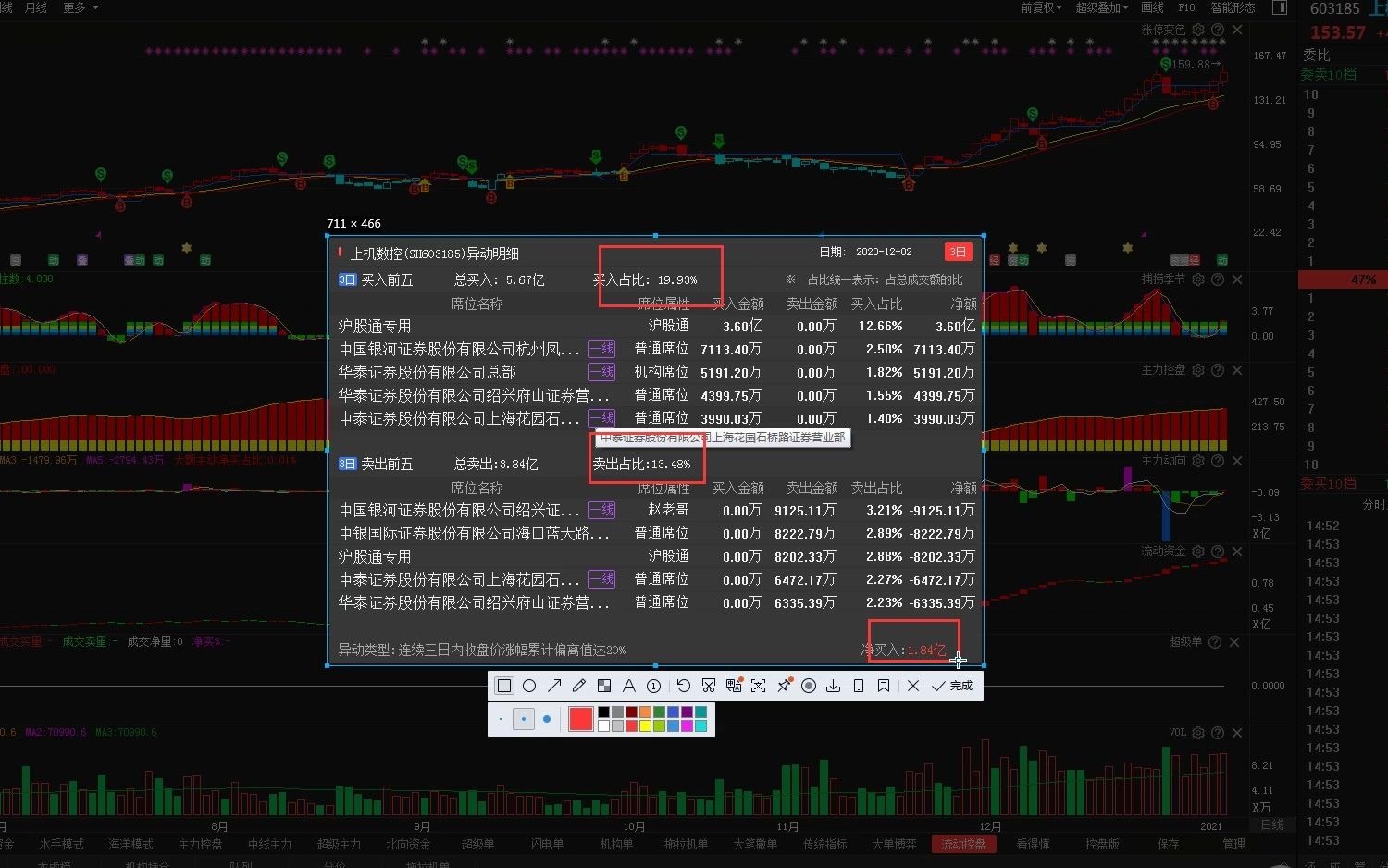Click 画线 in top toolbar
The width and height of the screenshot is (1388, 868).
(1153, 7)
